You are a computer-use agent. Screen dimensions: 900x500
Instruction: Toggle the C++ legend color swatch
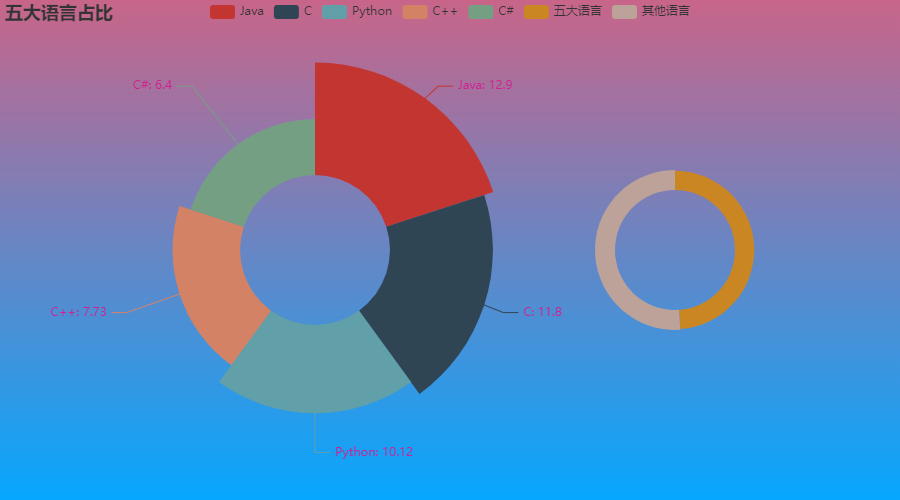coord(415,11)
